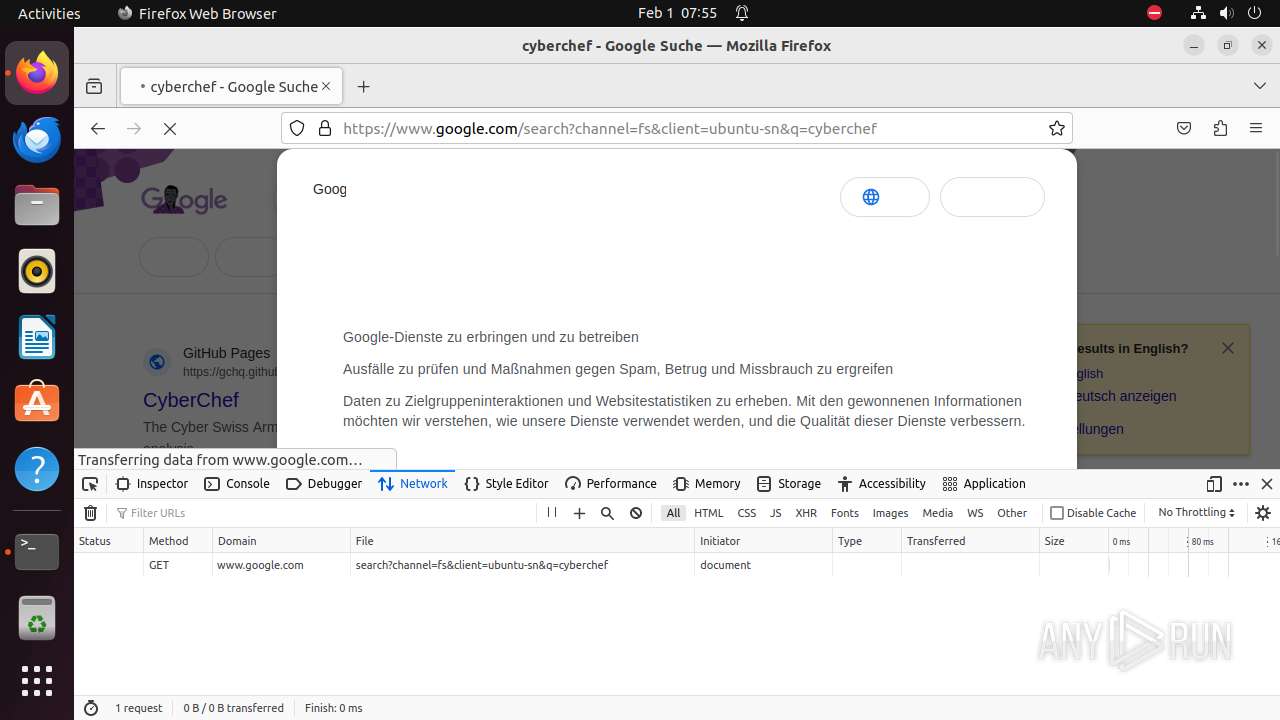Add a new network request plus icon
Viewport: 1280px width, 720px height.
579,513
